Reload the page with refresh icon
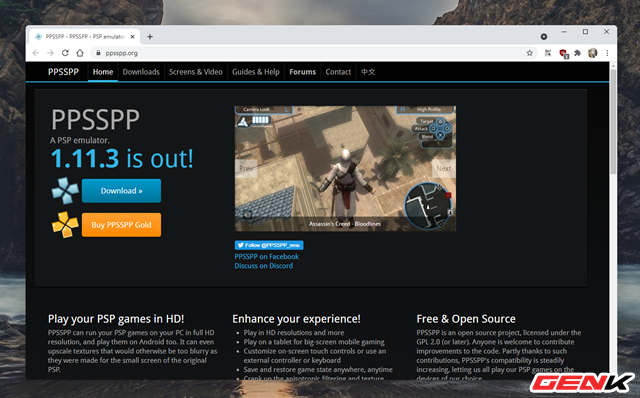Screen dimensions: 640x398 click(x=65, y=53)
